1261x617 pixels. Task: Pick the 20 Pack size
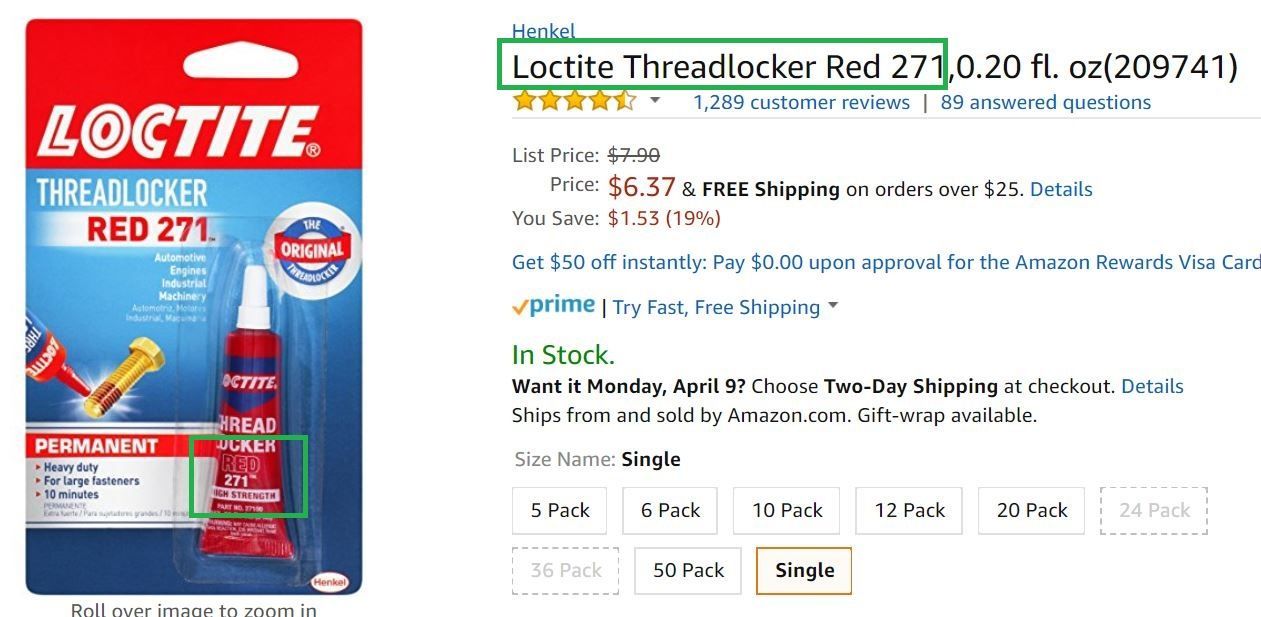point(1032,511)
